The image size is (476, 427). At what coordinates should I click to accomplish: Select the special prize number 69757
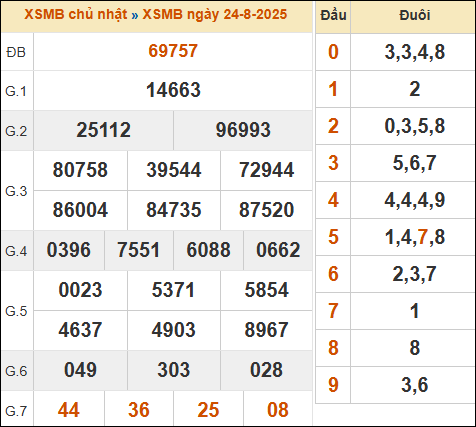173,51
